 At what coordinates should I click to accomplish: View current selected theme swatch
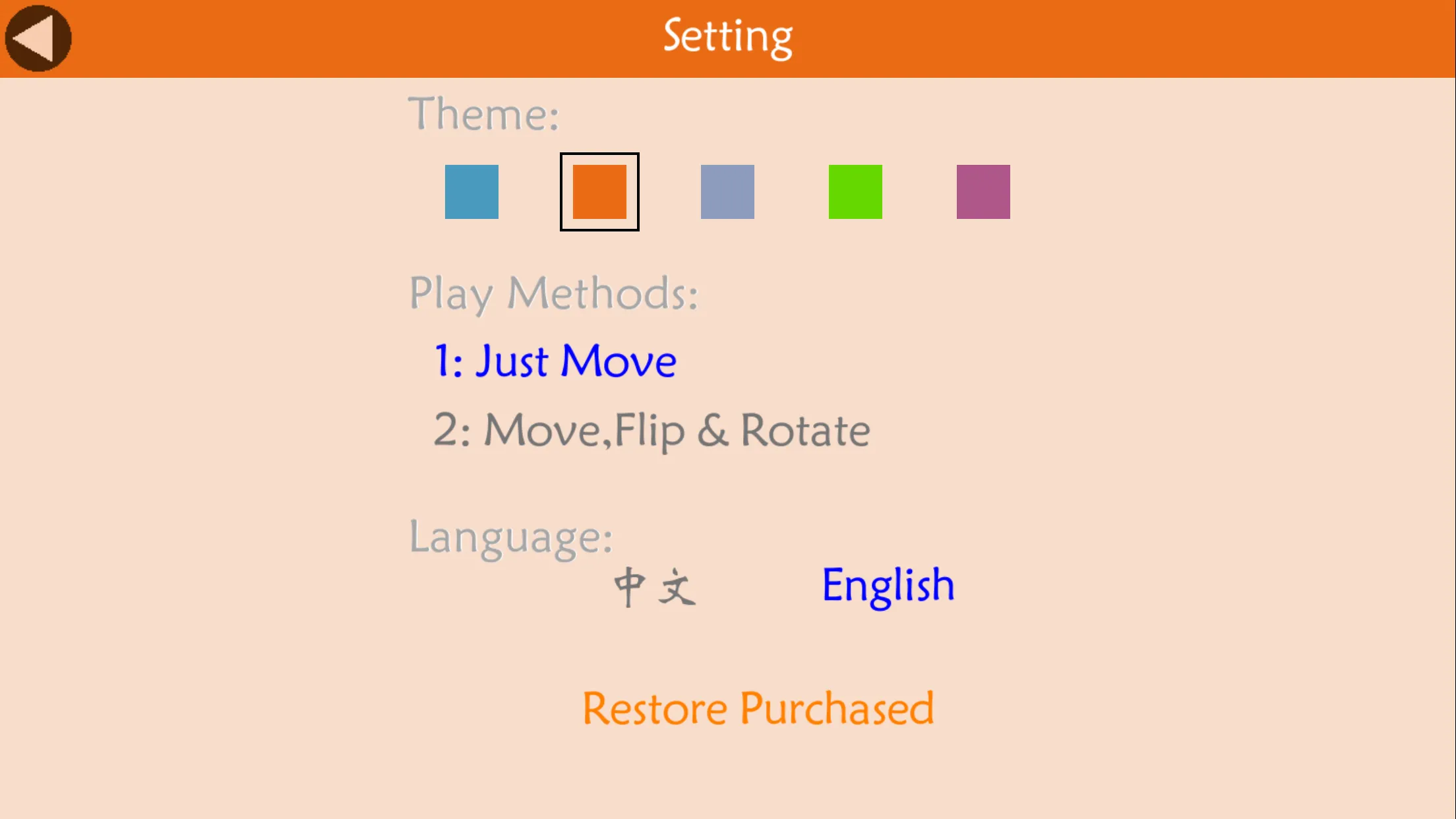point(599,192)
